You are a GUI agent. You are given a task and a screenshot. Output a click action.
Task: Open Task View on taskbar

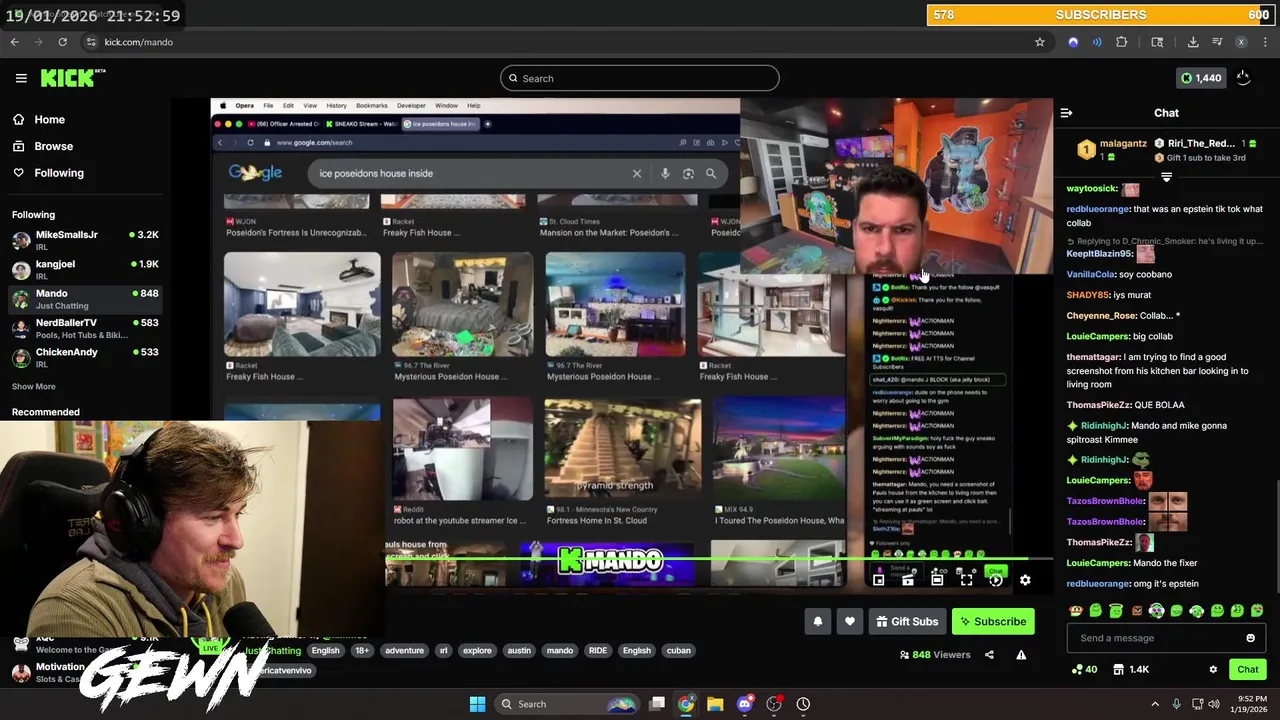point(657,704)
